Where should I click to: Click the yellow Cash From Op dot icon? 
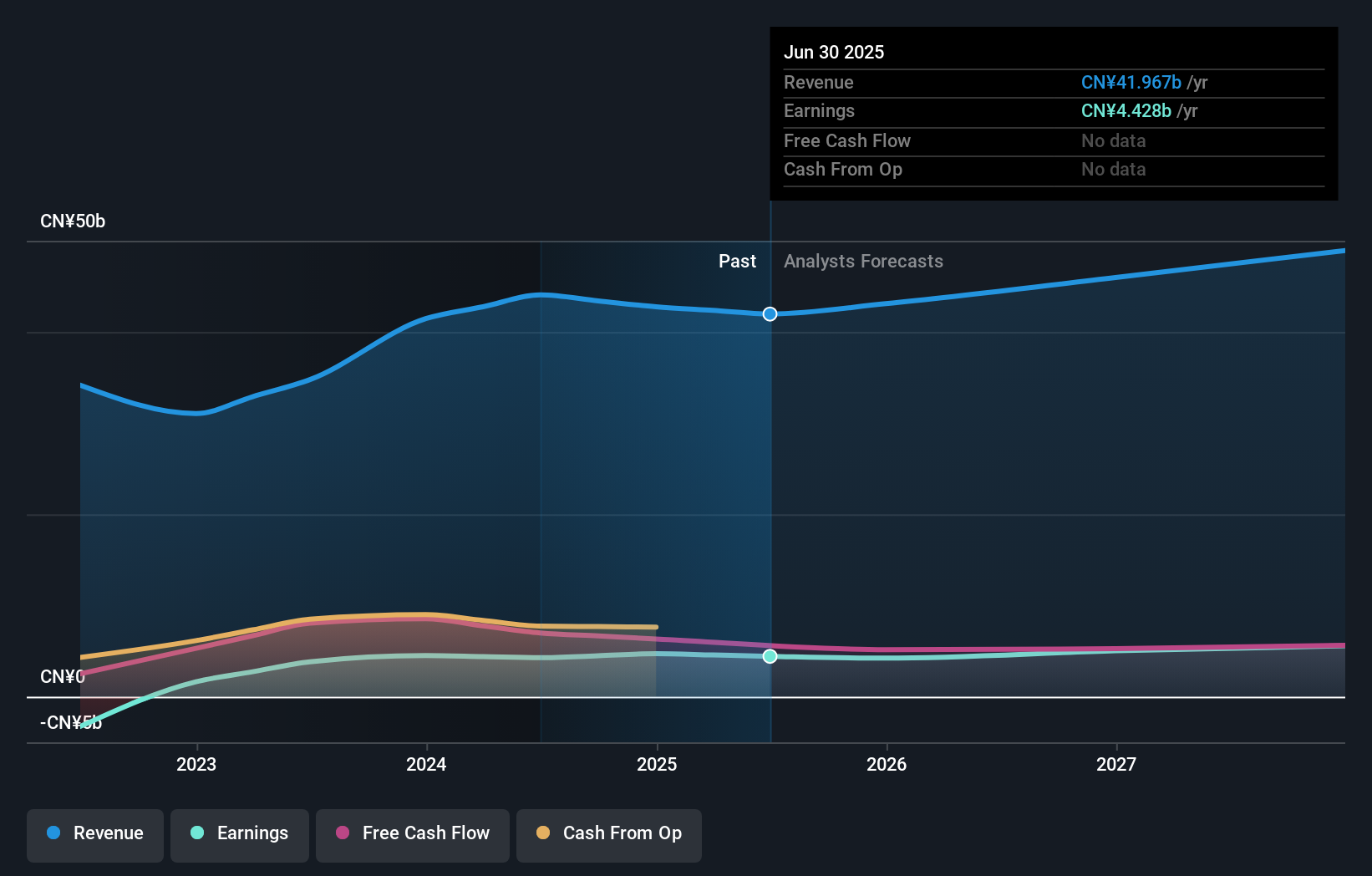(x=542, y=833)
